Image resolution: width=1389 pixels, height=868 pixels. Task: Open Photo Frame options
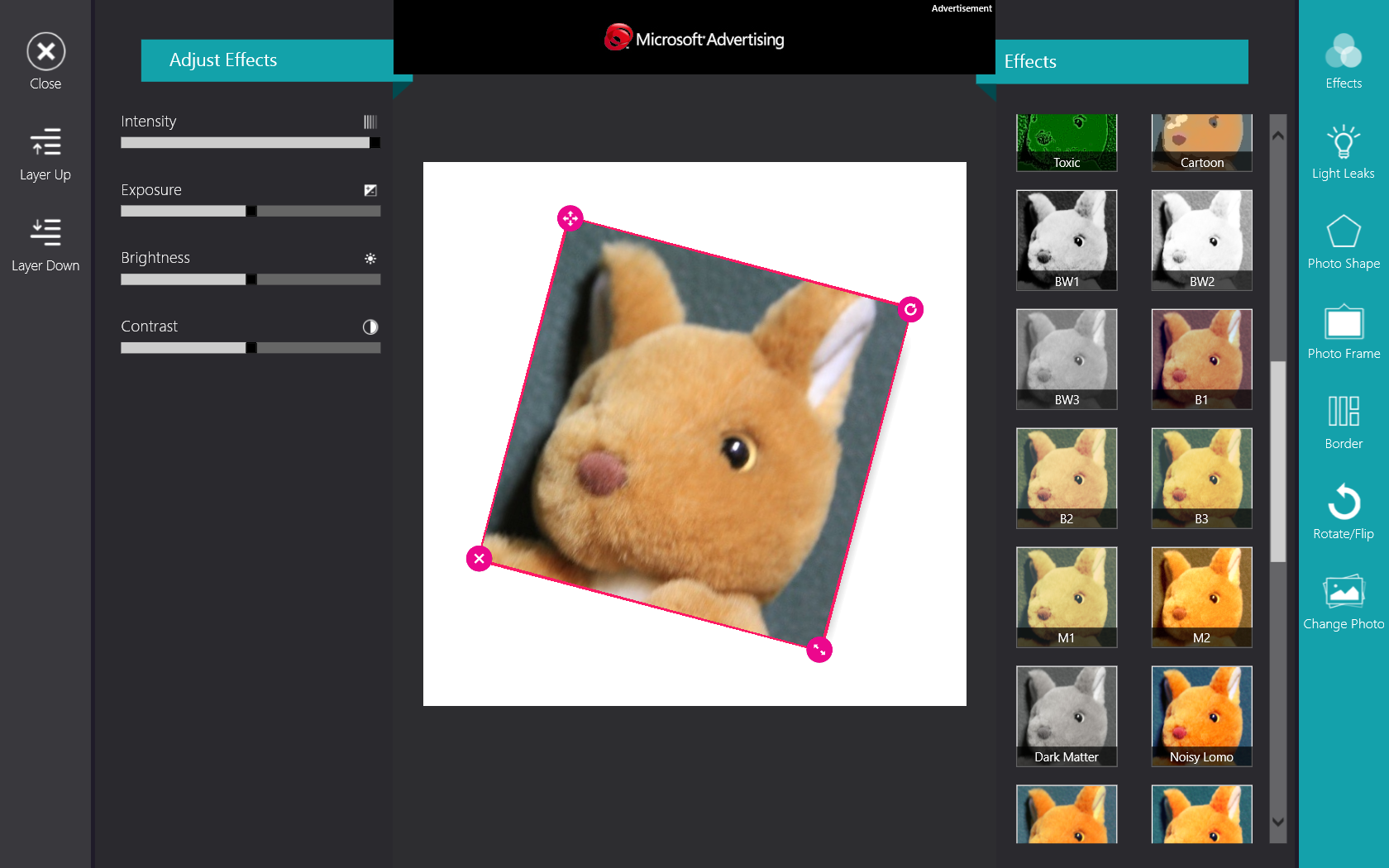pos(1344,322)
